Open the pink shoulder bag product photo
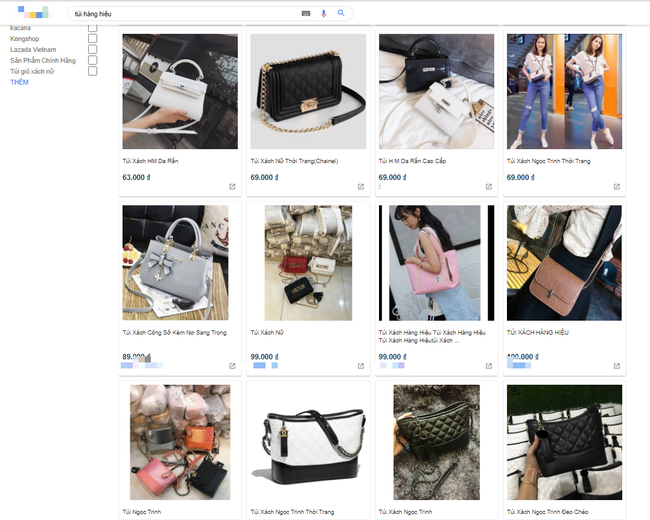Image resolution: width=650 pixels, height=520 pixels. click(x=436, y=262)
